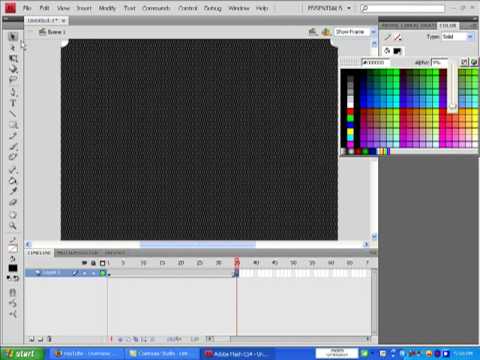Toggle show/hide all layers eye icon
Screen dimensions: 480x360
[x=84, y=263]
